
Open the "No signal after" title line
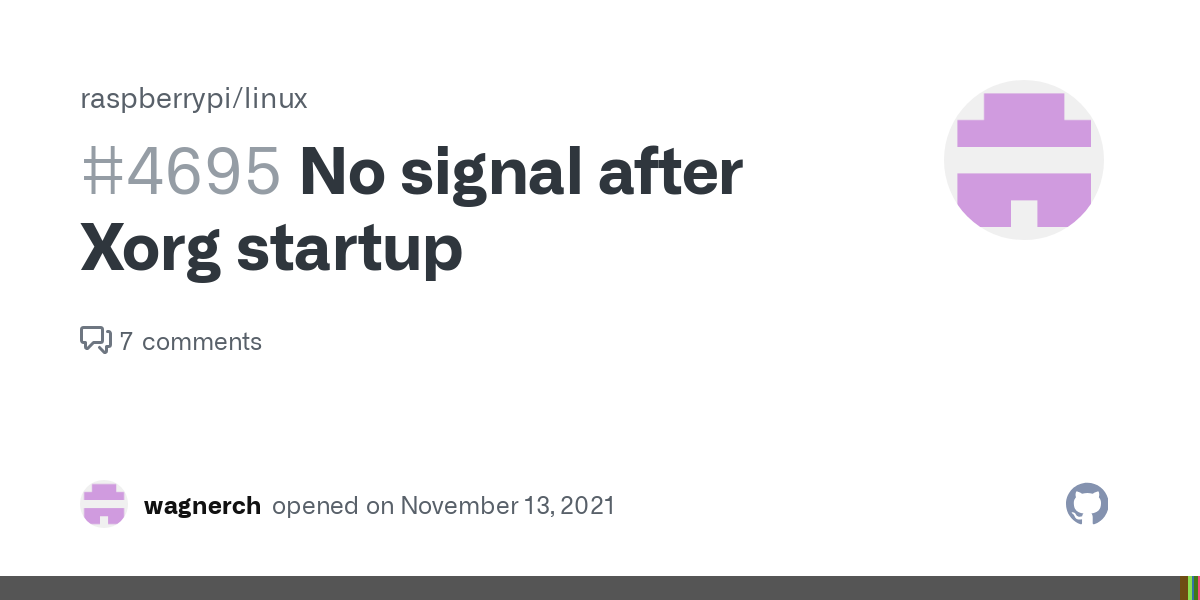521,172
